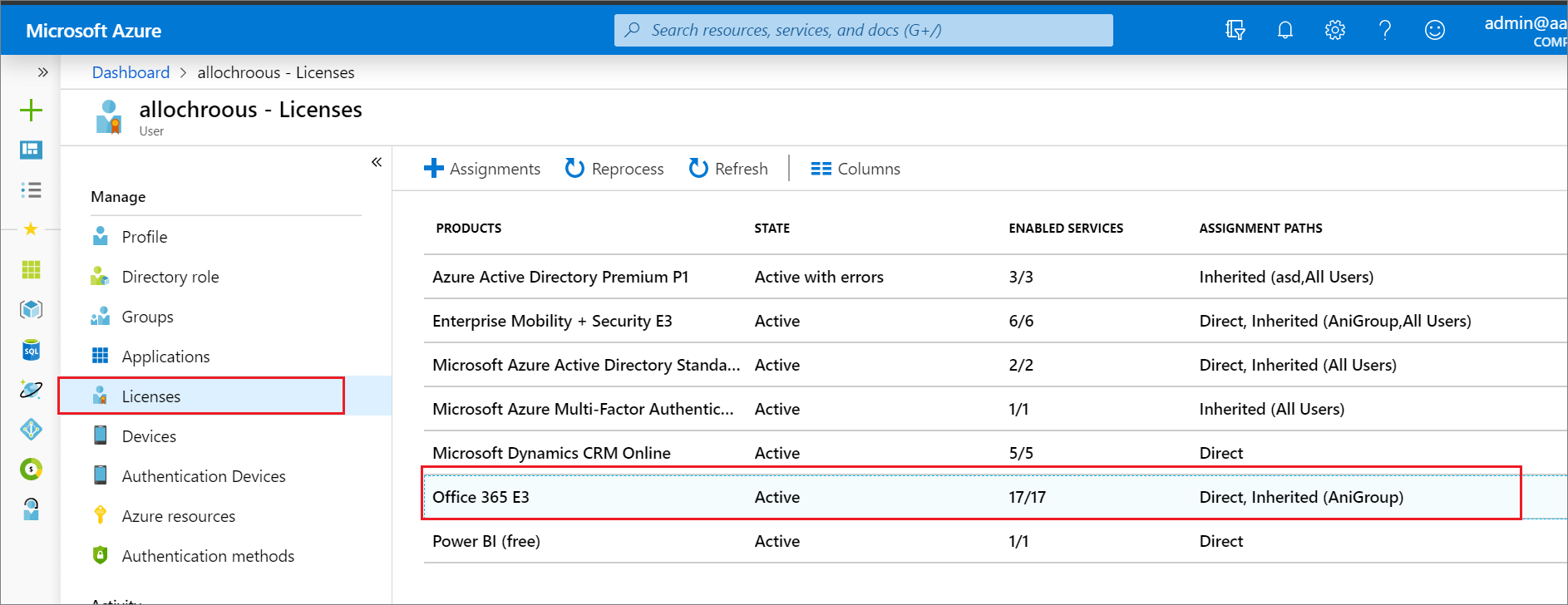Open Directory role menu item
This screenshot has height=605, width=1568.
pyautogui.click(x=170, y=277)
